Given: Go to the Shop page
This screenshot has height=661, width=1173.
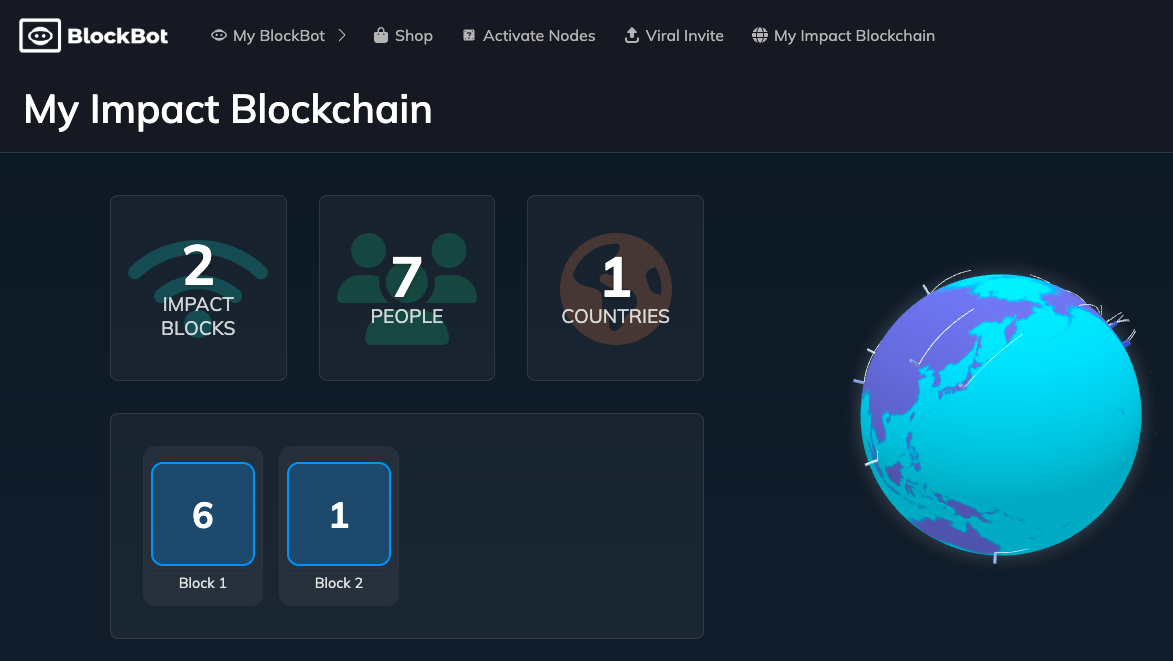Looking at the screenshot, I should [x=414, y=35].
